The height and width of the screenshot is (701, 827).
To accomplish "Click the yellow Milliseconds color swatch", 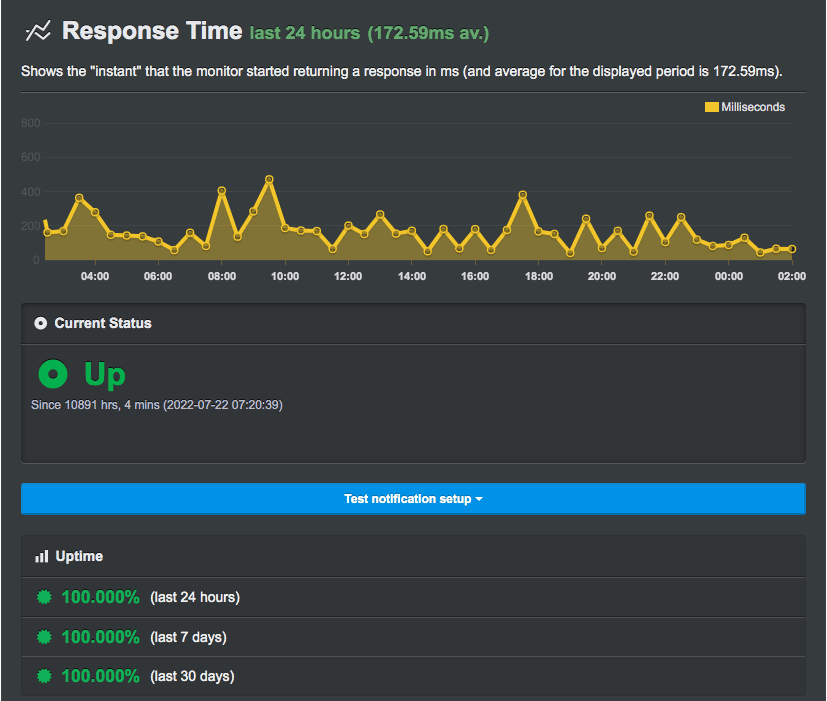I will tap(710, 107).
